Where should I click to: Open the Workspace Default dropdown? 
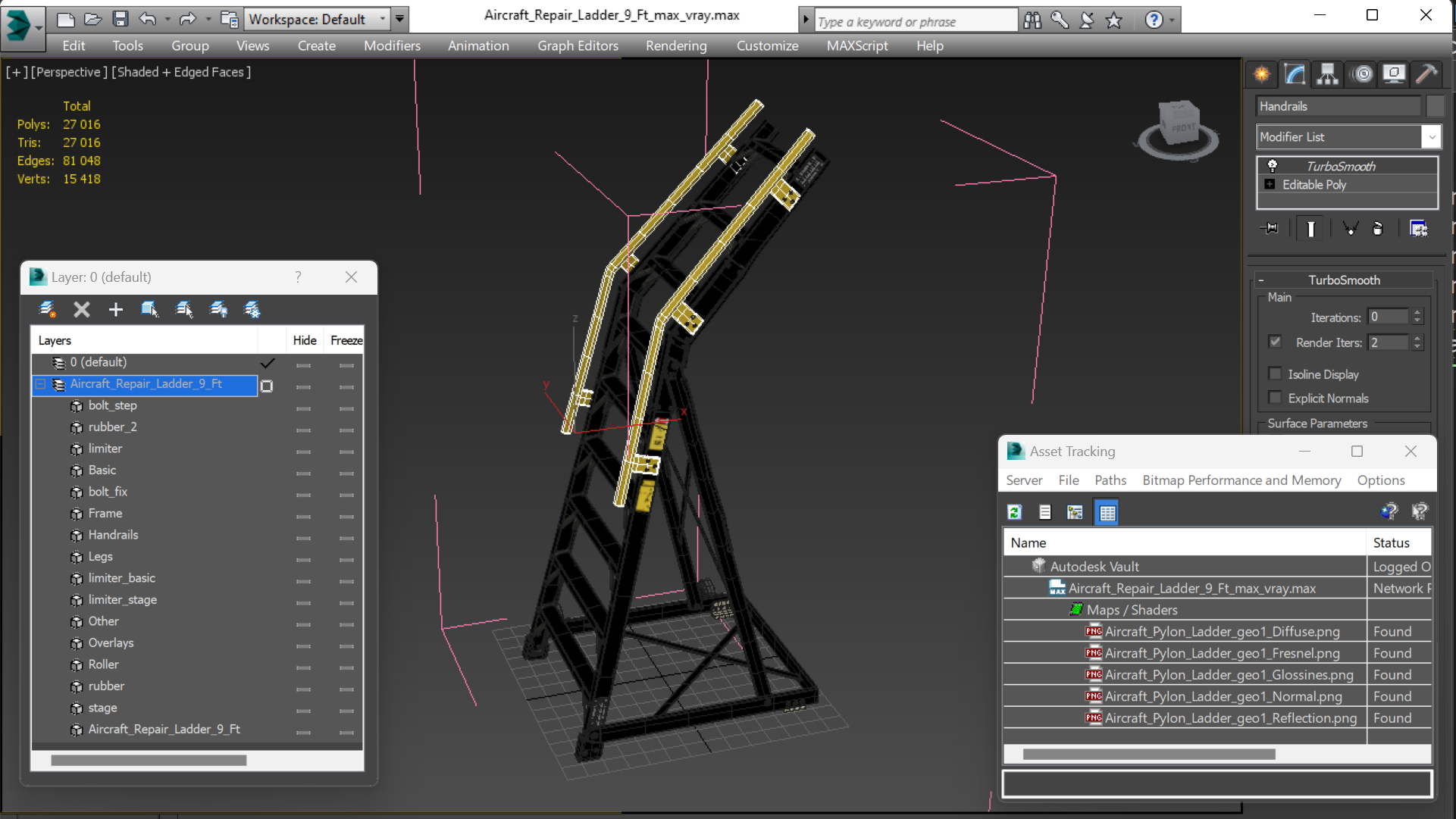point(382,19)
